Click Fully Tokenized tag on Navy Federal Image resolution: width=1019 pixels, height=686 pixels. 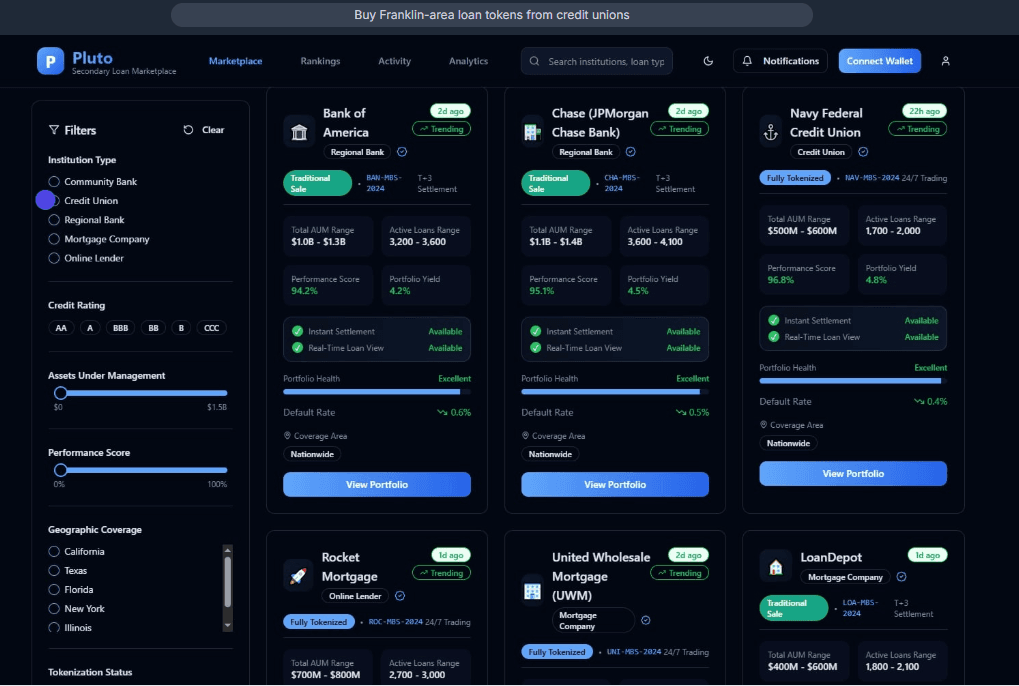[x=795, y=178]
